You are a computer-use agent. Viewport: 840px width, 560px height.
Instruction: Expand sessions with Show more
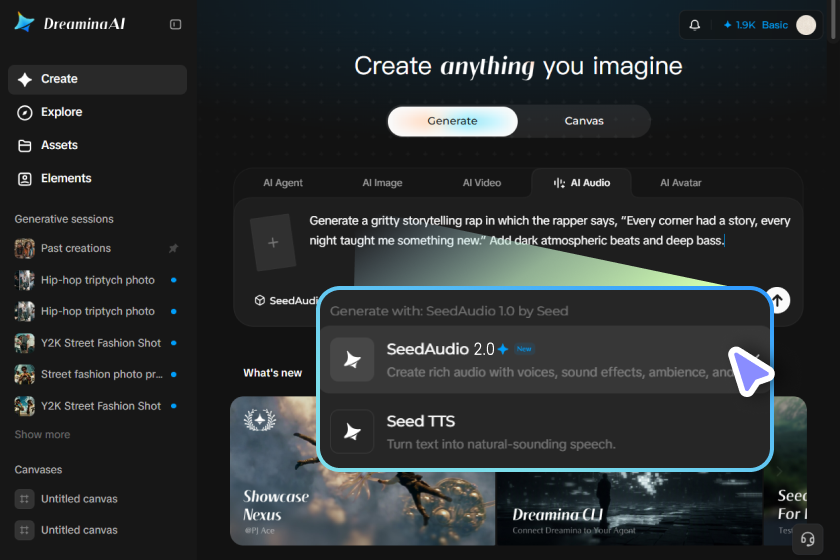[42, 435]
